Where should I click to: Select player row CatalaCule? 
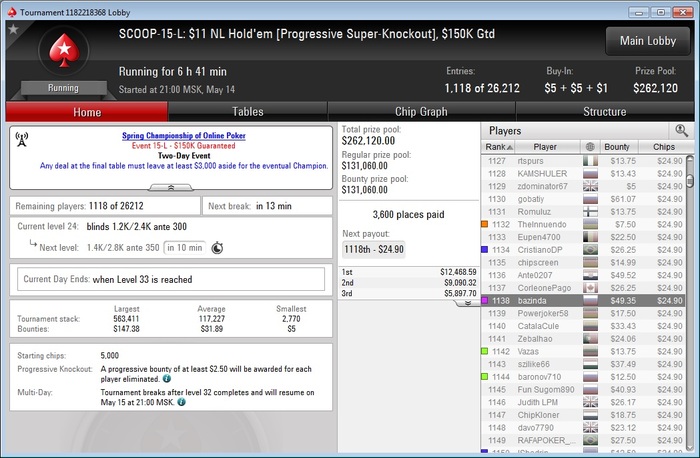(583, 326)
